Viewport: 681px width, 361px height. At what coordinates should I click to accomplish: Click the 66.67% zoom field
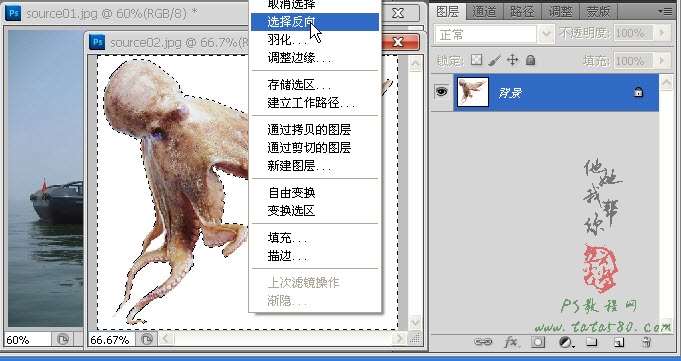pos(111,339)
